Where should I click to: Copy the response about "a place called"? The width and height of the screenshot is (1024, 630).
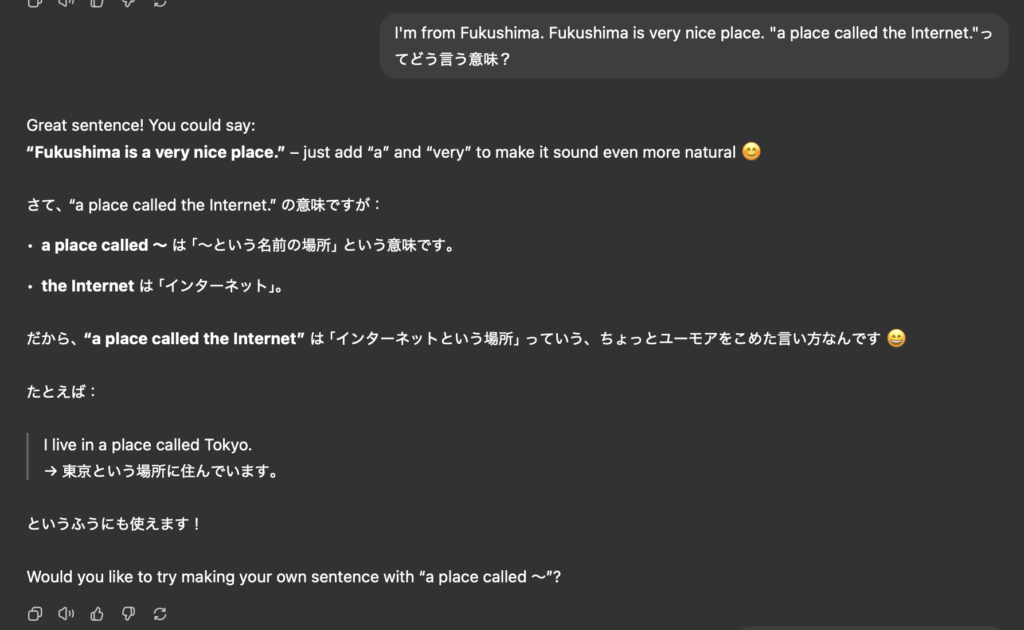click(x=35, y=614)
